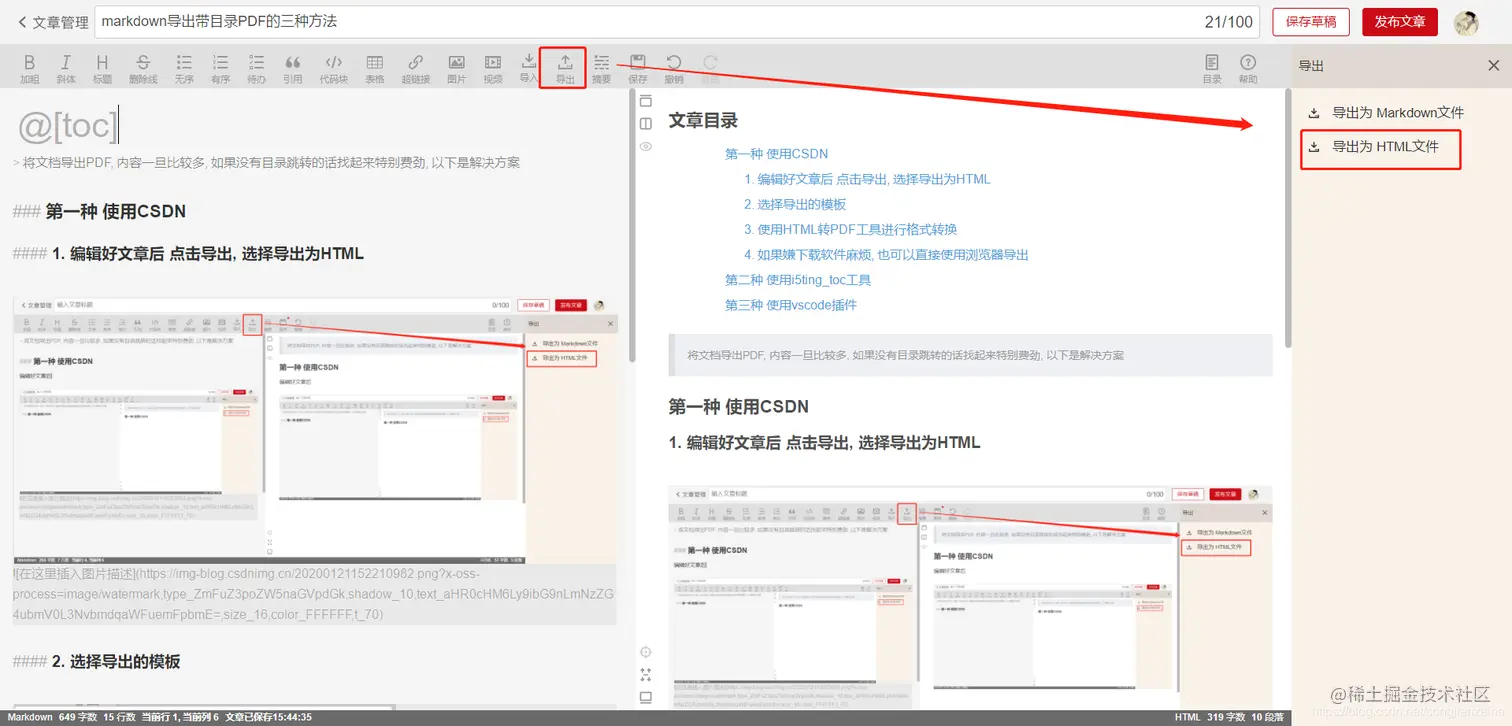Insert a table using the 表格 icon

(374, 67)
